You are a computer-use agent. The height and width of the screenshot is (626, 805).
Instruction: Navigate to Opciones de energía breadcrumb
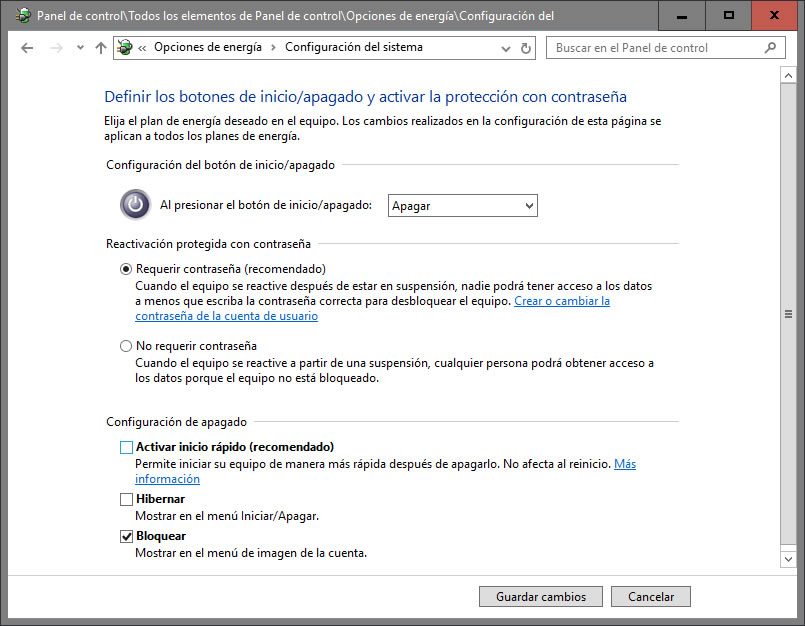click(x=208, y=48)
